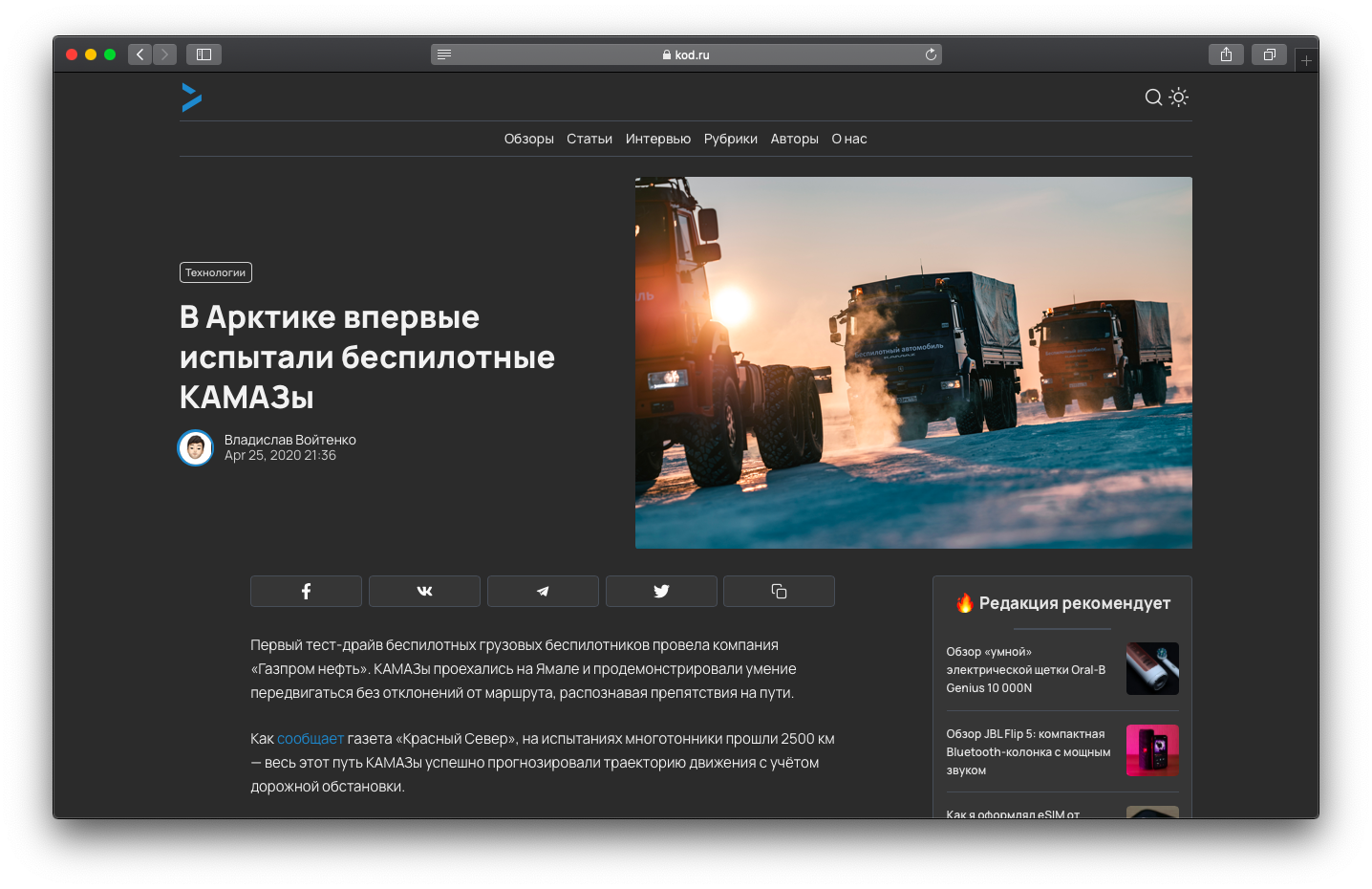Click the Oral-B toothbrush thumbnail
This screenshot has width=1372, height=889.
tap(1152, 668)
